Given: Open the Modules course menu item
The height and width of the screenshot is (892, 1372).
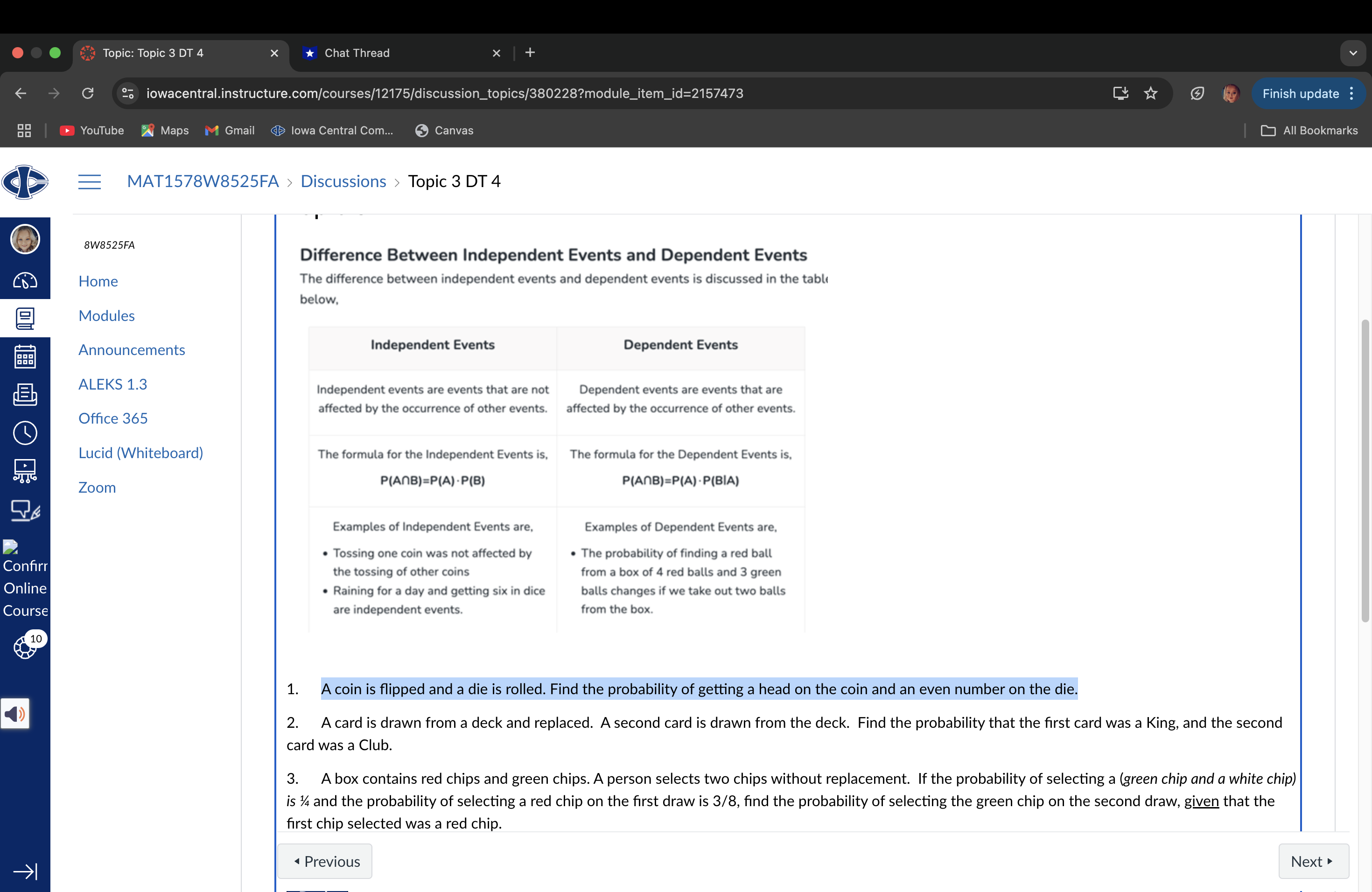Looking at the screenshot, I should [x=107, y=316].
